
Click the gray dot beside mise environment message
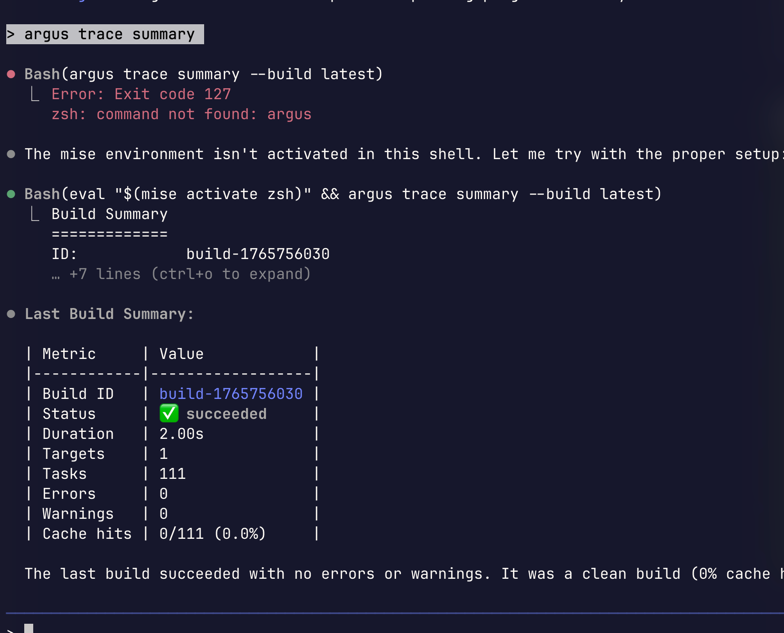[11, 154]
